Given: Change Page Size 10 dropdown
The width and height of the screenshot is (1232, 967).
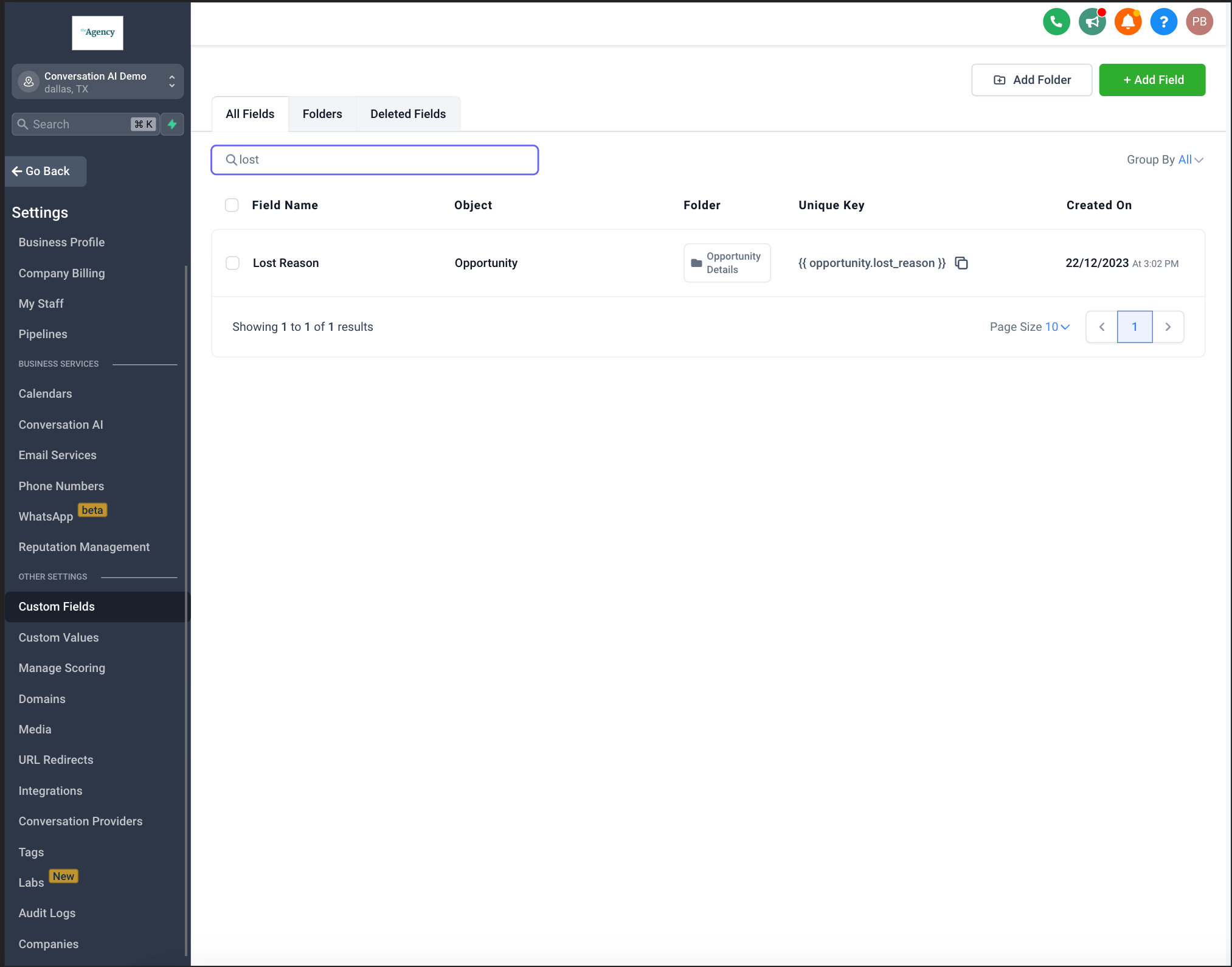Looking at the screenshot, I should [x=1030, y=327].
